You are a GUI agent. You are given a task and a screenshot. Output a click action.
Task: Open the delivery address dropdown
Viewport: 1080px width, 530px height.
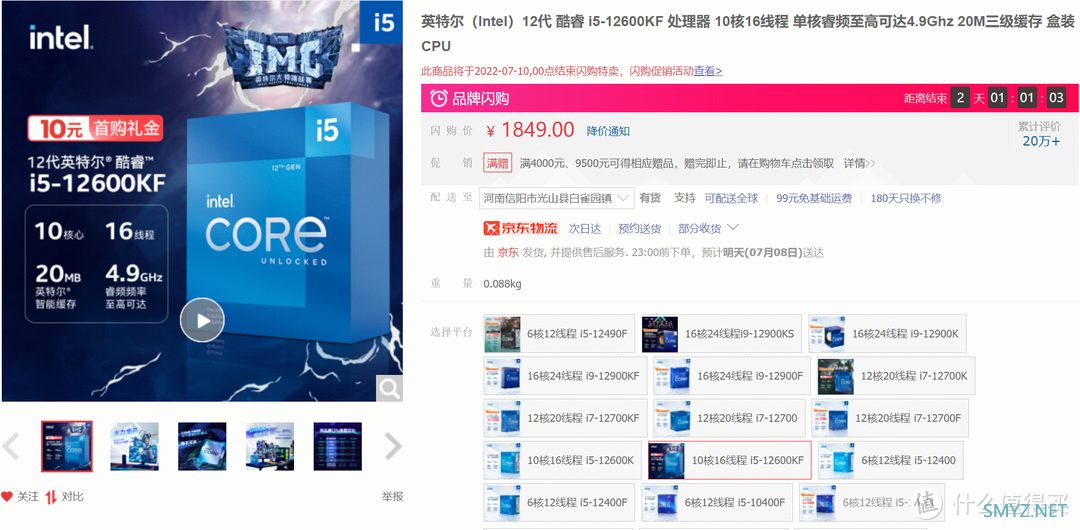click(x=557, y=198)
